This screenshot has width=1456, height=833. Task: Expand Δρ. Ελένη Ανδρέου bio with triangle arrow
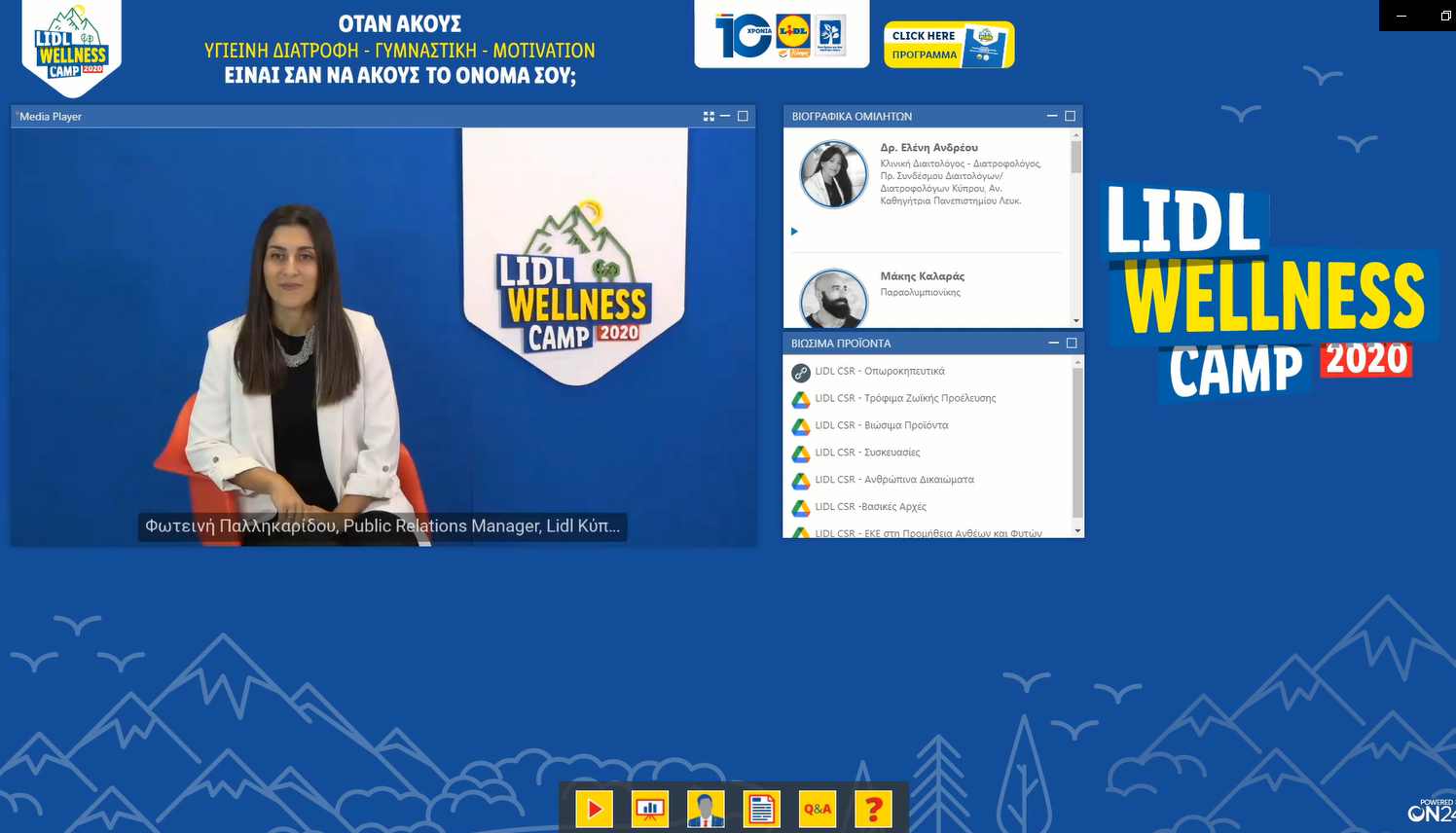[x=794, y=232]
